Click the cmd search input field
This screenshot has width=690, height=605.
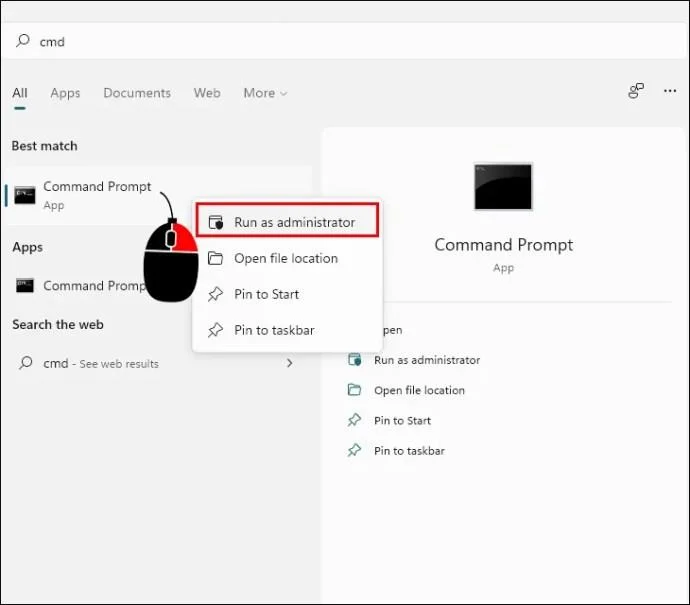point(345,41)
